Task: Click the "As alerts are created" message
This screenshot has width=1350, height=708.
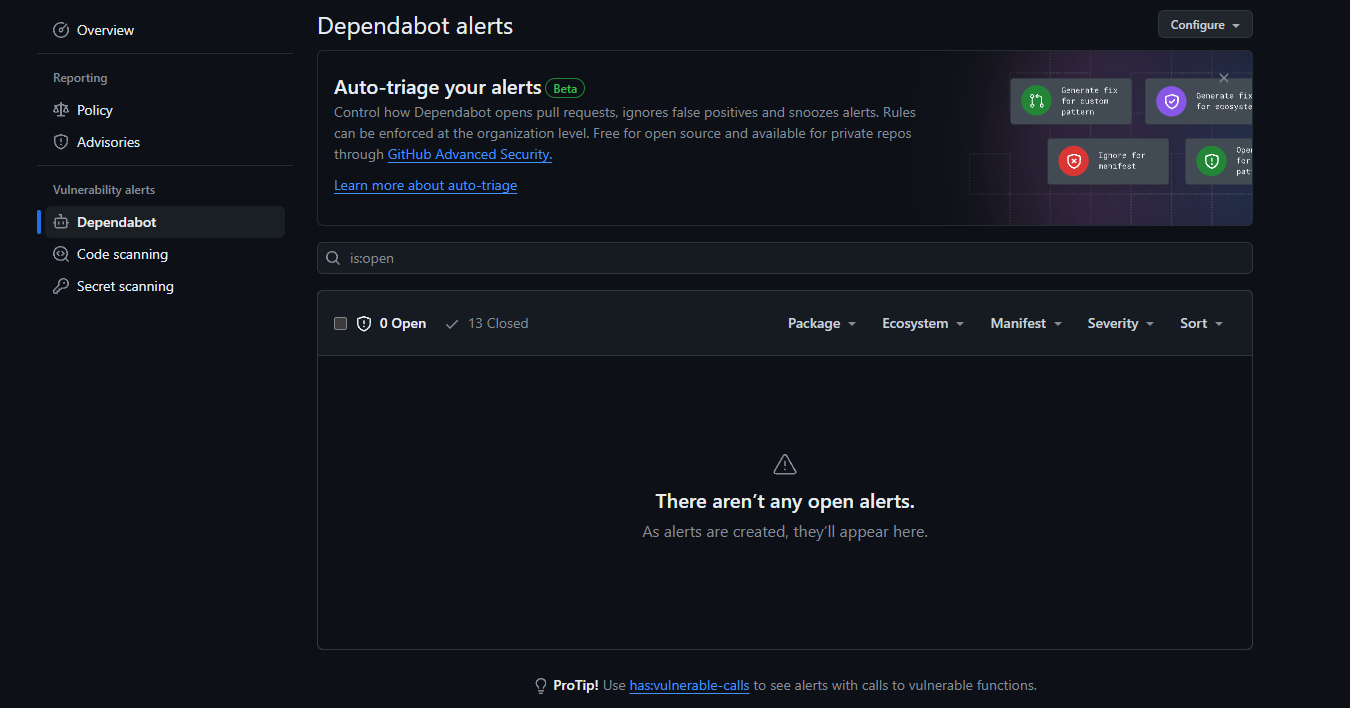Action: pyautogui.click(x=785, y=532)
